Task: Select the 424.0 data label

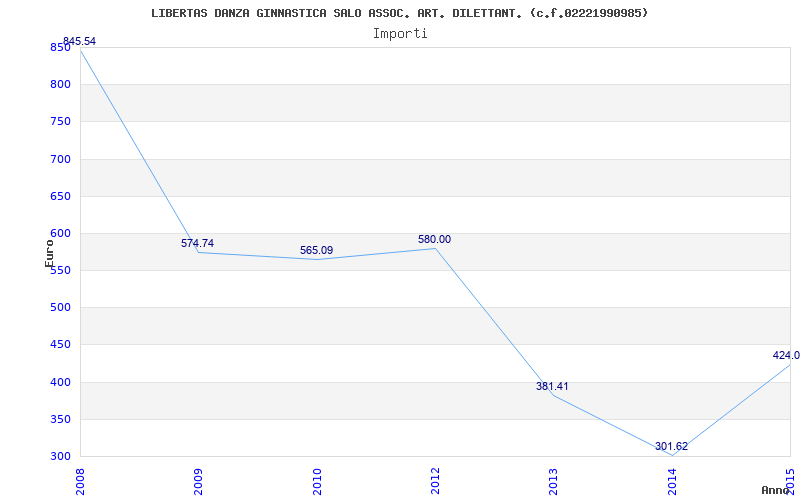Action: click(x=786, y=356)
